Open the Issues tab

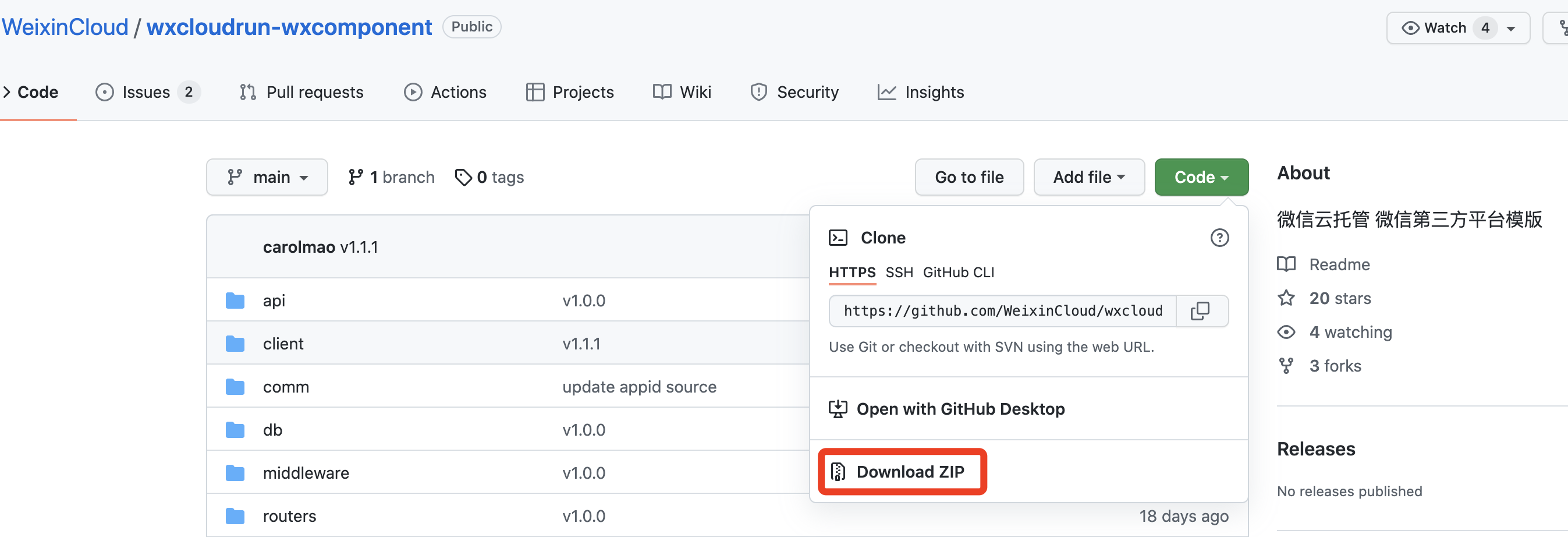148,92
